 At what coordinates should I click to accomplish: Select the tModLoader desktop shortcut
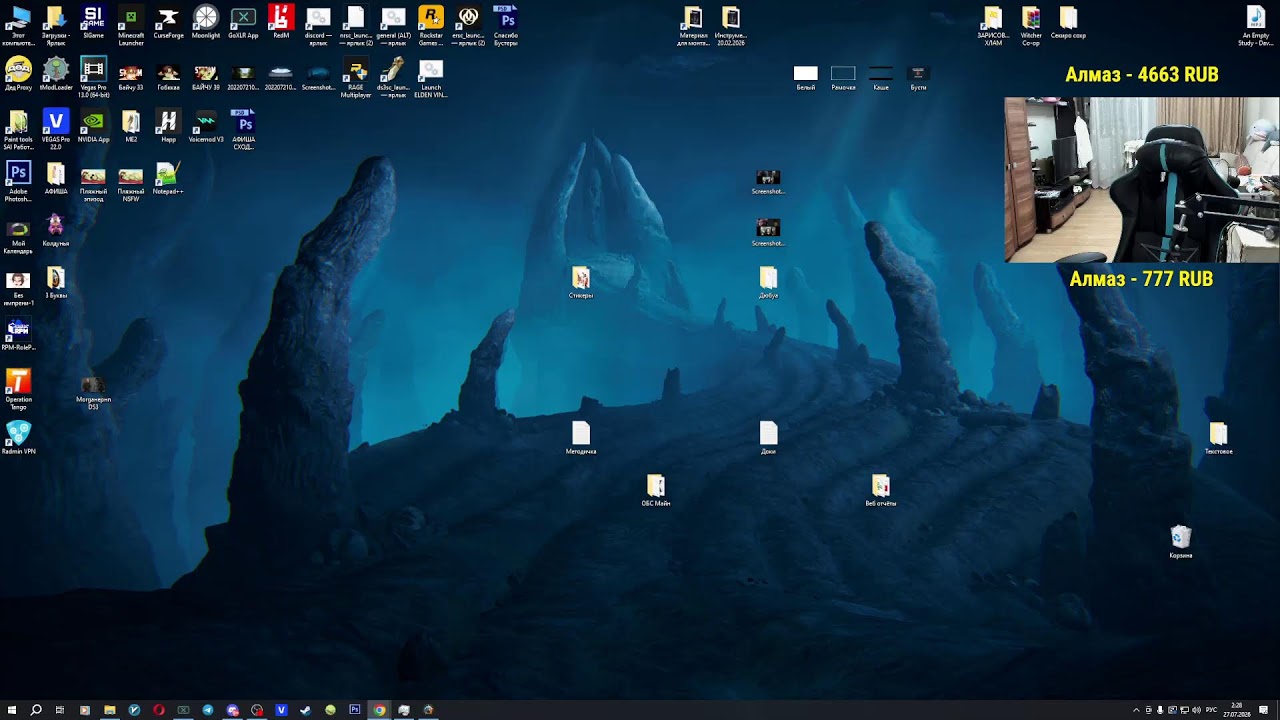click(x=56, y=75)
